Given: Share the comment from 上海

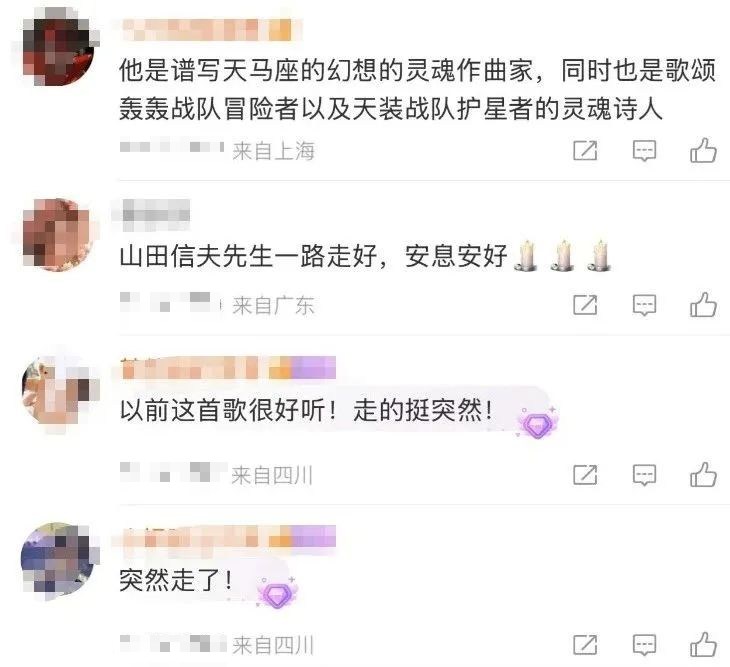Looking at the screenshot, I should (x=585, y=150).
